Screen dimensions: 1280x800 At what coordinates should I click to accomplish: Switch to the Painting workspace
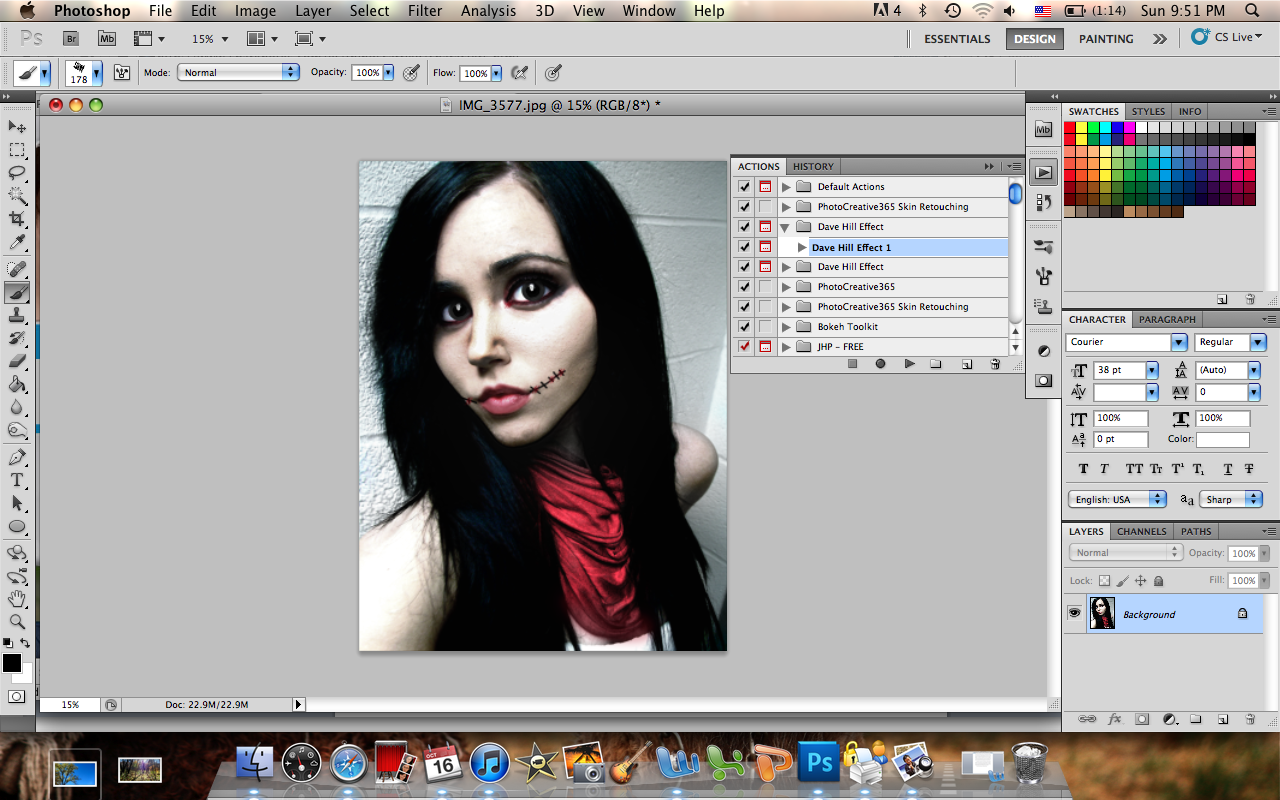tap(1106, 38)
